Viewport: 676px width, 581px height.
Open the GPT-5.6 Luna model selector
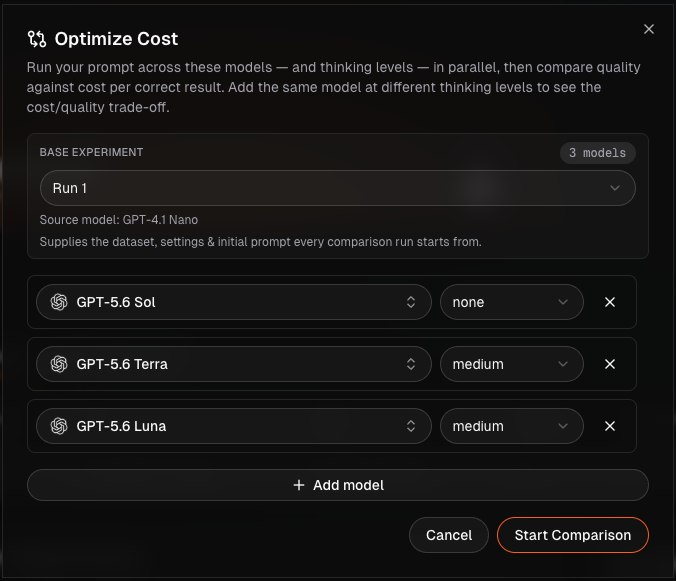coord(234,426)
